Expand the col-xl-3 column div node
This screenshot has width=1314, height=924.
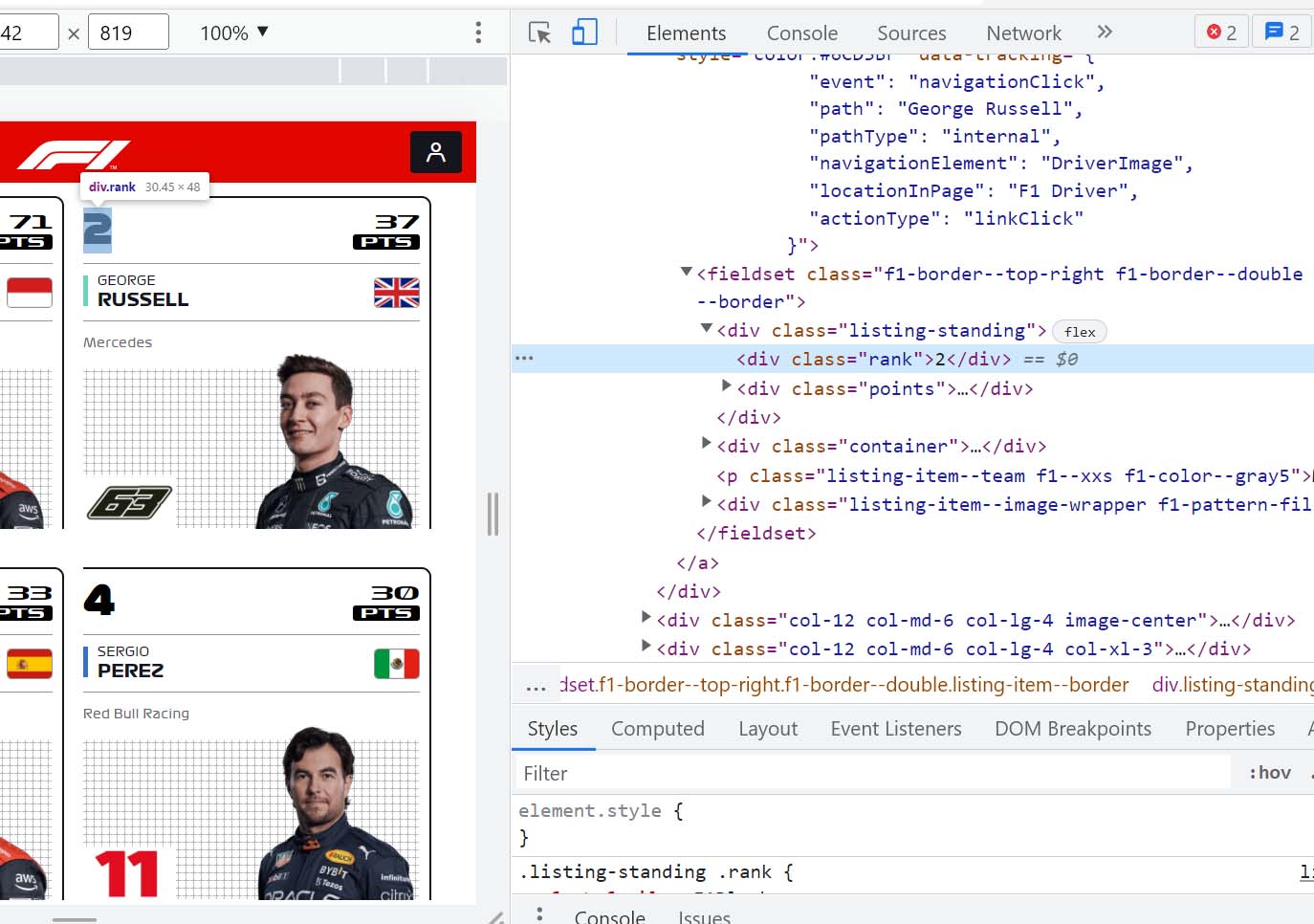pyautogui.click(x=646, y=646)
